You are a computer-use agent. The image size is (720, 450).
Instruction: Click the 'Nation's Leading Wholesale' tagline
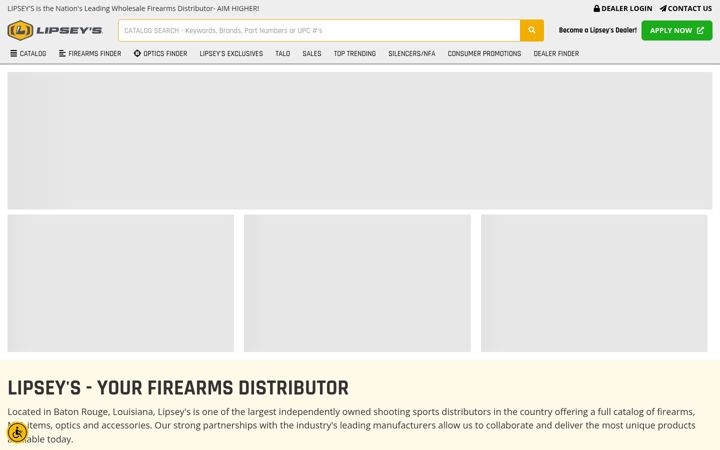[x=133, y=8]
